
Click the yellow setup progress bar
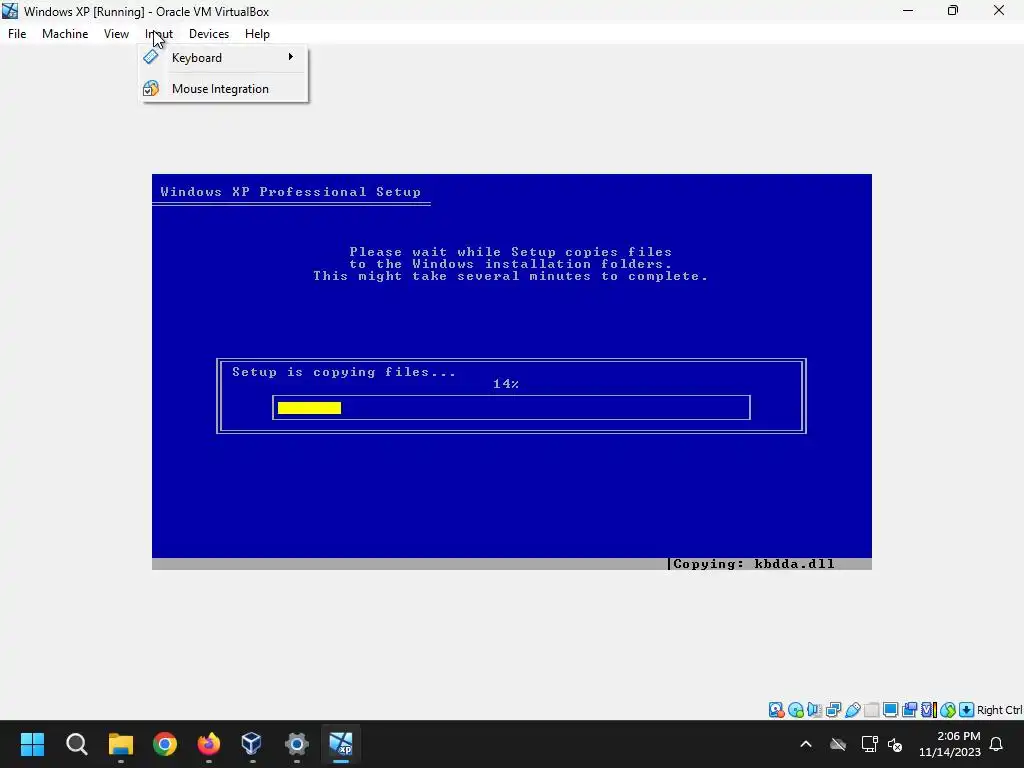[310, 408]
